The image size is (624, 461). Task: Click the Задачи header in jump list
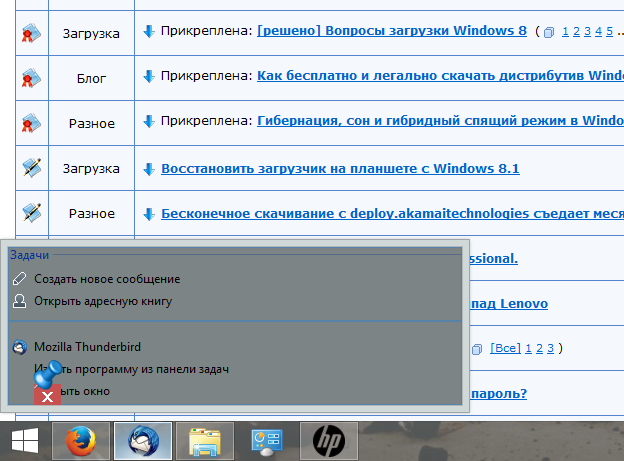29,255
